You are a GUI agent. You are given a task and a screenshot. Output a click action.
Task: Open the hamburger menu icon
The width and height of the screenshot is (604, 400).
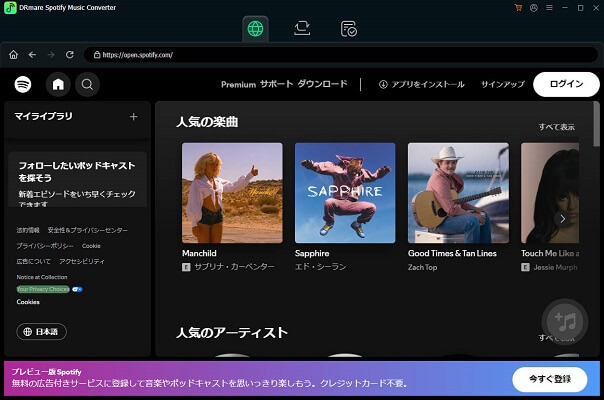click(549, 8)
